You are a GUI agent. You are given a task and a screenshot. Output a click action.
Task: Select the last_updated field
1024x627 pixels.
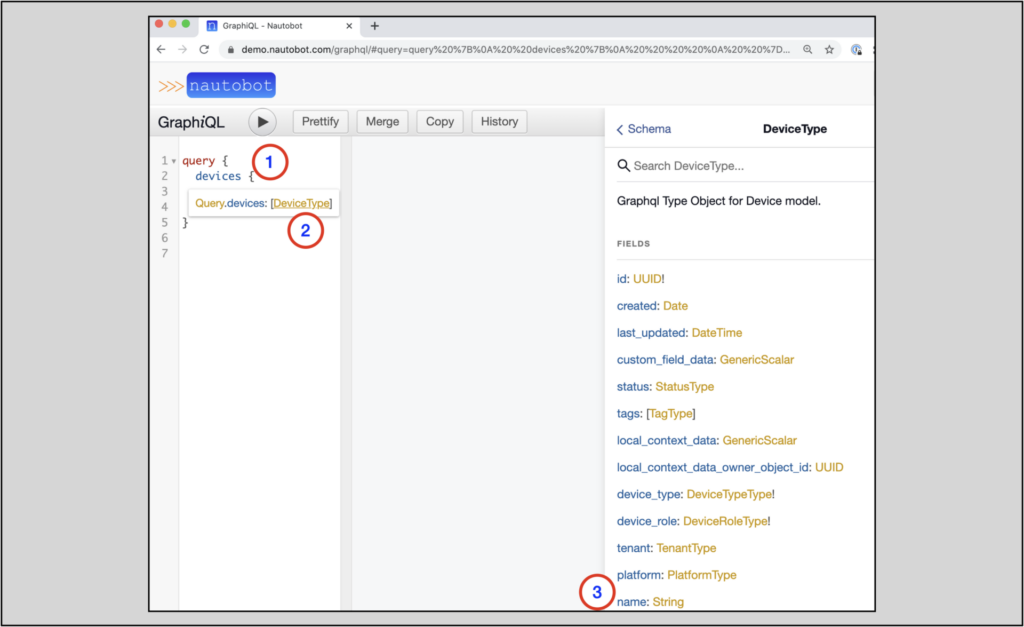pyautogui.click(x=651, y=332)
